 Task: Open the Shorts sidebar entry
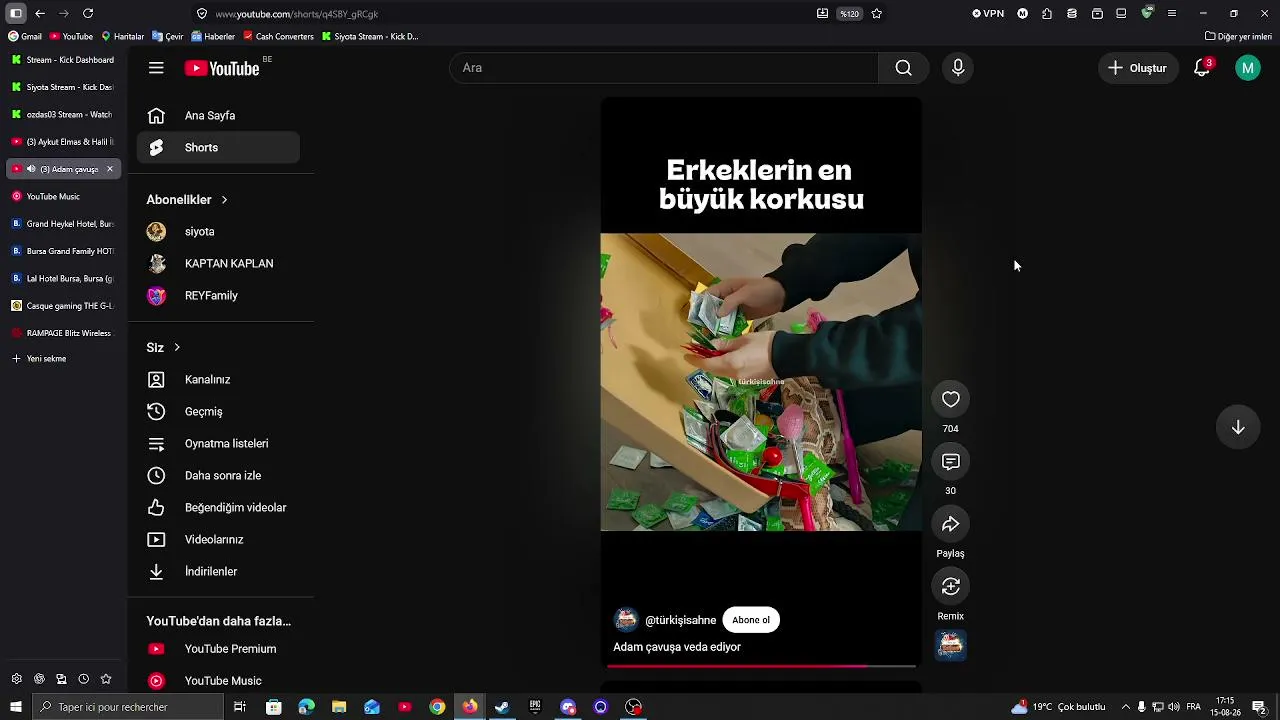click(x=218, y=148)
